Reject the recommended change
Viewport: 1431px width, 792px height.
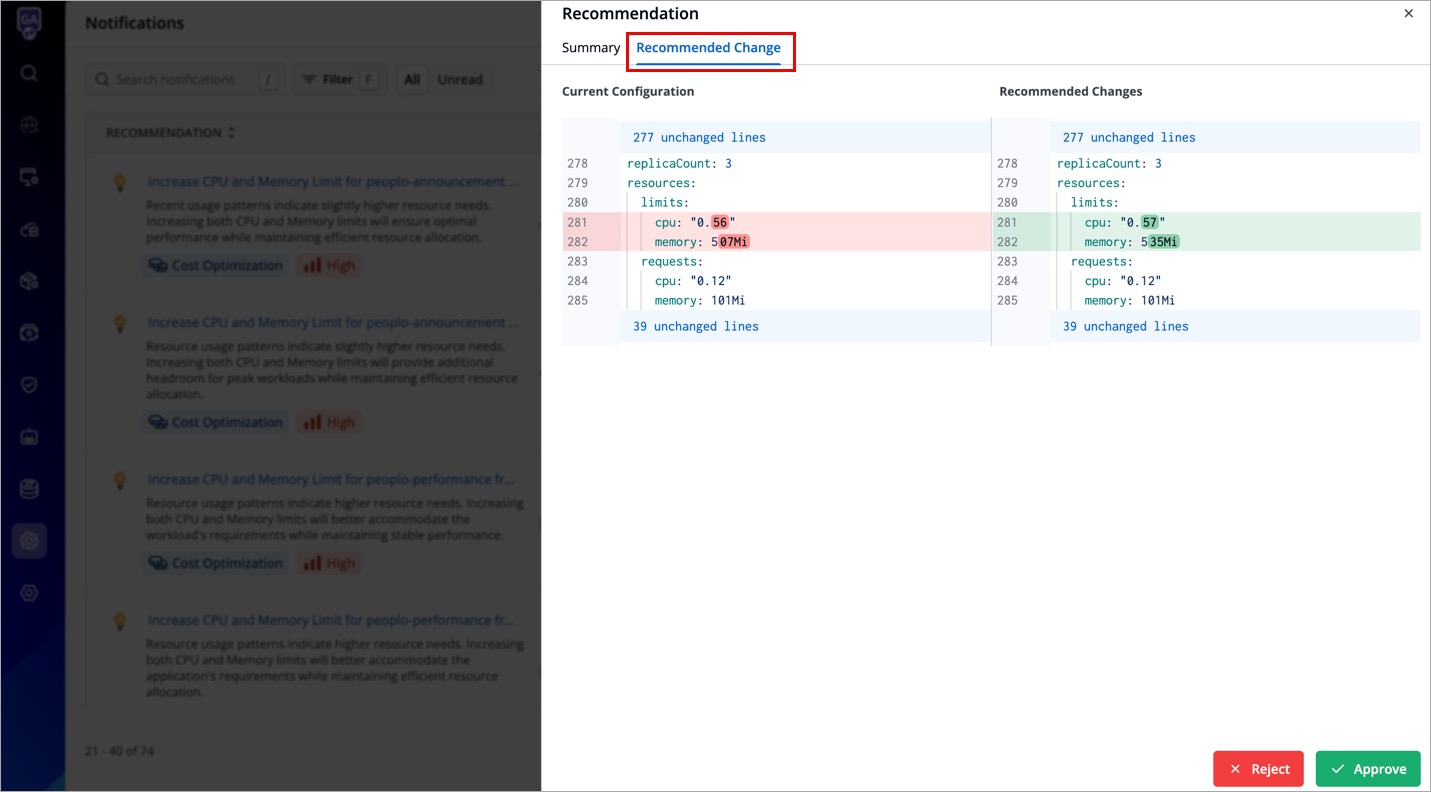1258,769
